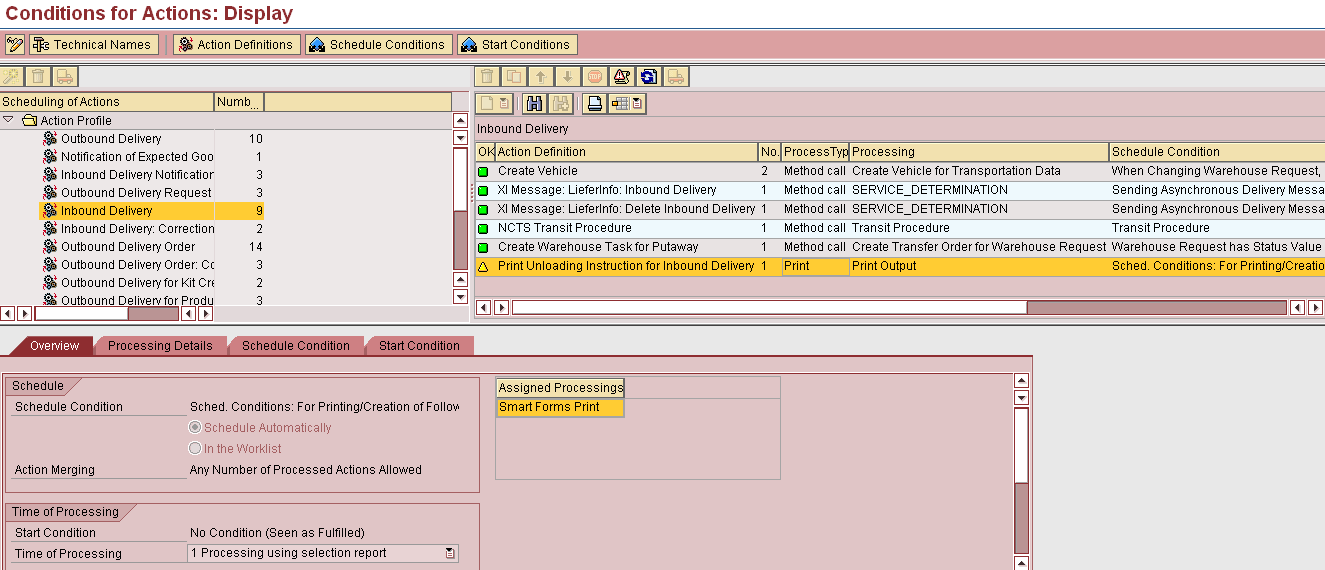The height and width of the screenshot is (570, 1325).
Task: Click the Print icon in grid toolbar
Action: click(x=595, y=103)
